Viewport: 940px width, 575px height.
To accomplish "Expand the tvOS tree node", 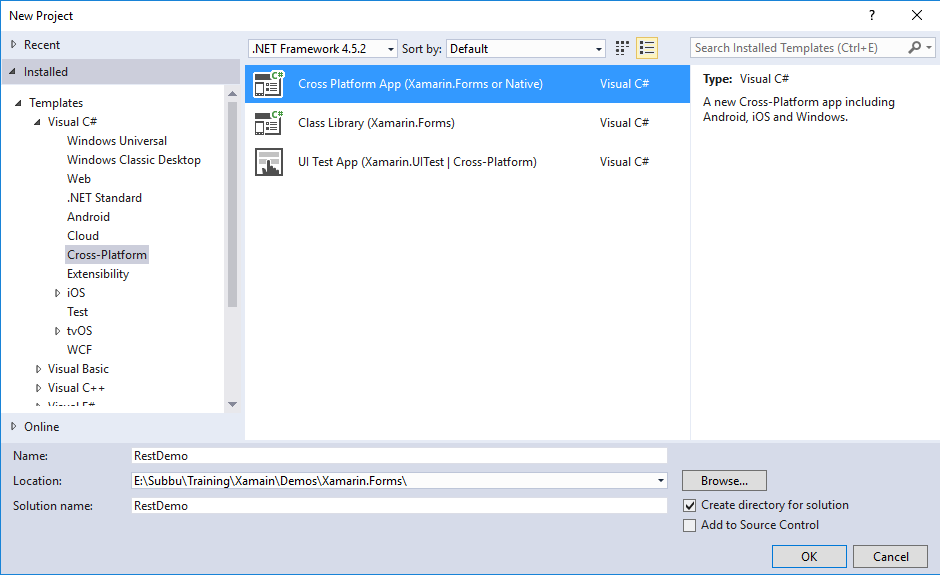I will click(57, 331).
